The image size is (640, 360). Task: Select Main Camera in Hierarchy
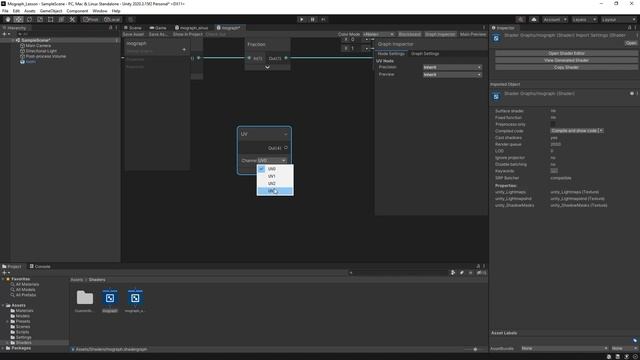pos(38,46)
